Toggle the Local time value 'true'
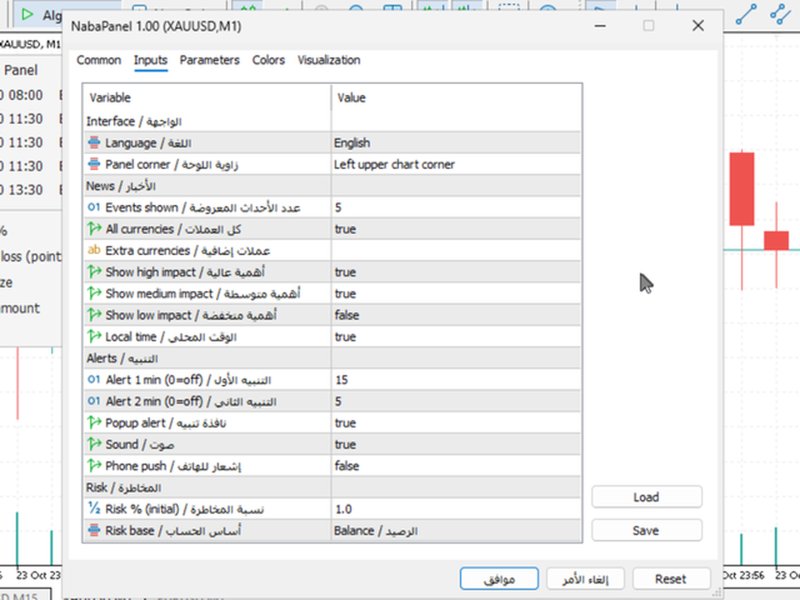 pyautogui.click(x=456, y=337)
